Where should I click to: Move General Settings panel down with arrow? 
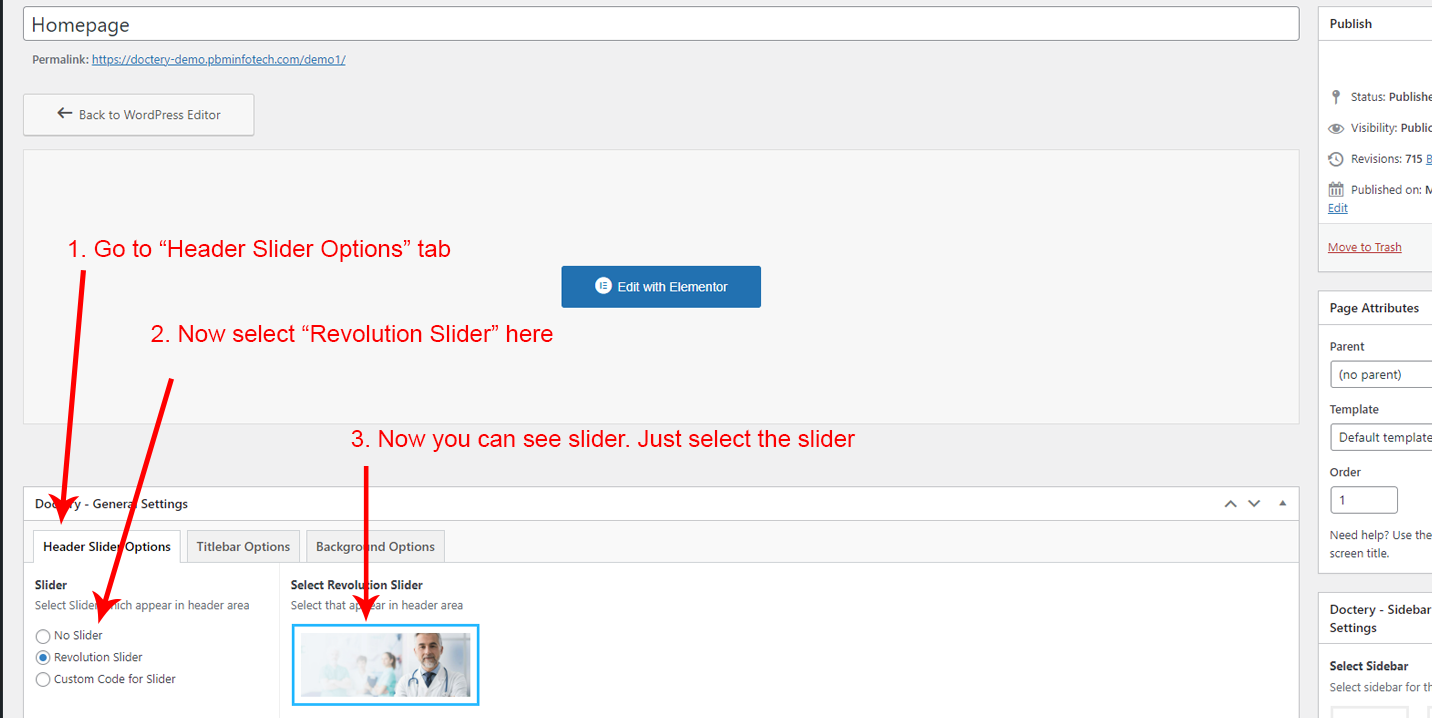click(x=1254, y=504)
